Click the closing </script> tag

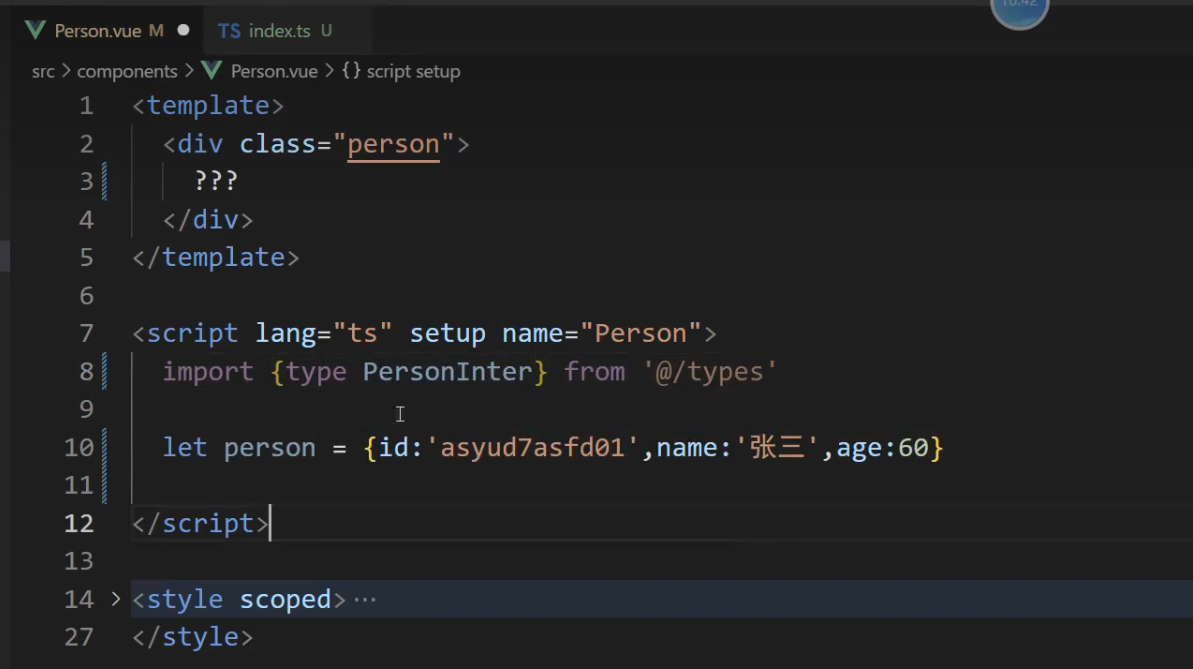pos(201,524)
